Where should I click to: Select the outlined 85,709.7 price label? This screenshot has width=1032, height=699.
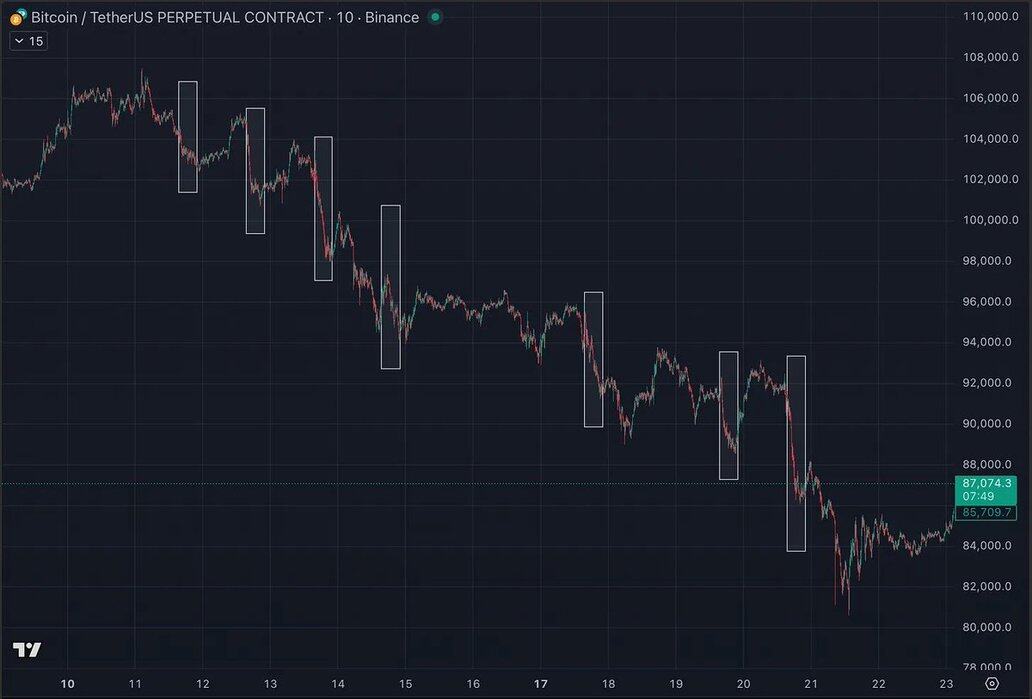tap(988, 513)
